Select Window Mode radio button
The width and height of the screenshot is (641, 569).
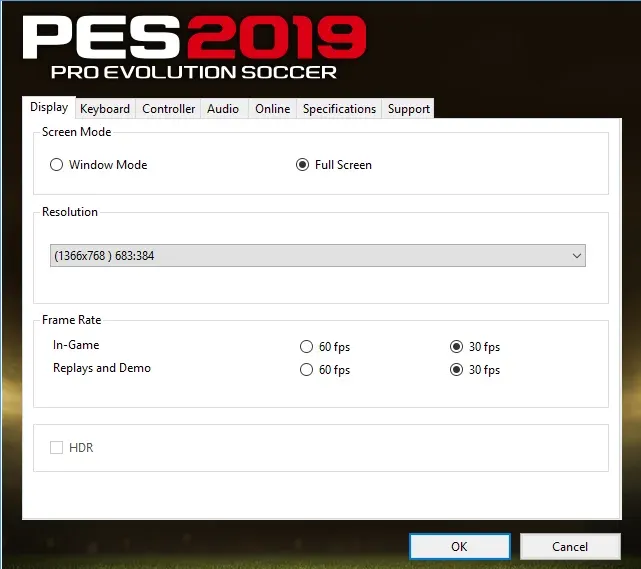pos(57,165)
